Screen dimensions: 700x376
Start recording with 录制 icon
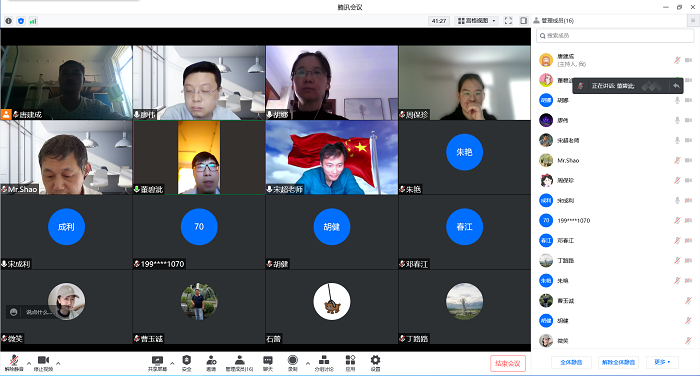tap(292, 363)
